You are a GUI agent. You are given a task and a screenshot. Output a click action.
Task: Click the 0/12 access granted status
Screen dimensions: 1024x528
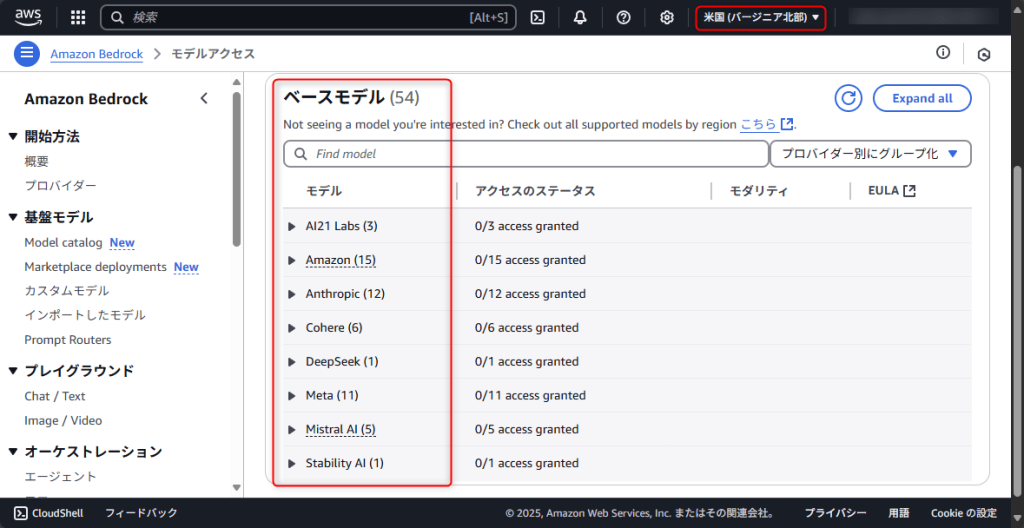(x=530, y=294)
